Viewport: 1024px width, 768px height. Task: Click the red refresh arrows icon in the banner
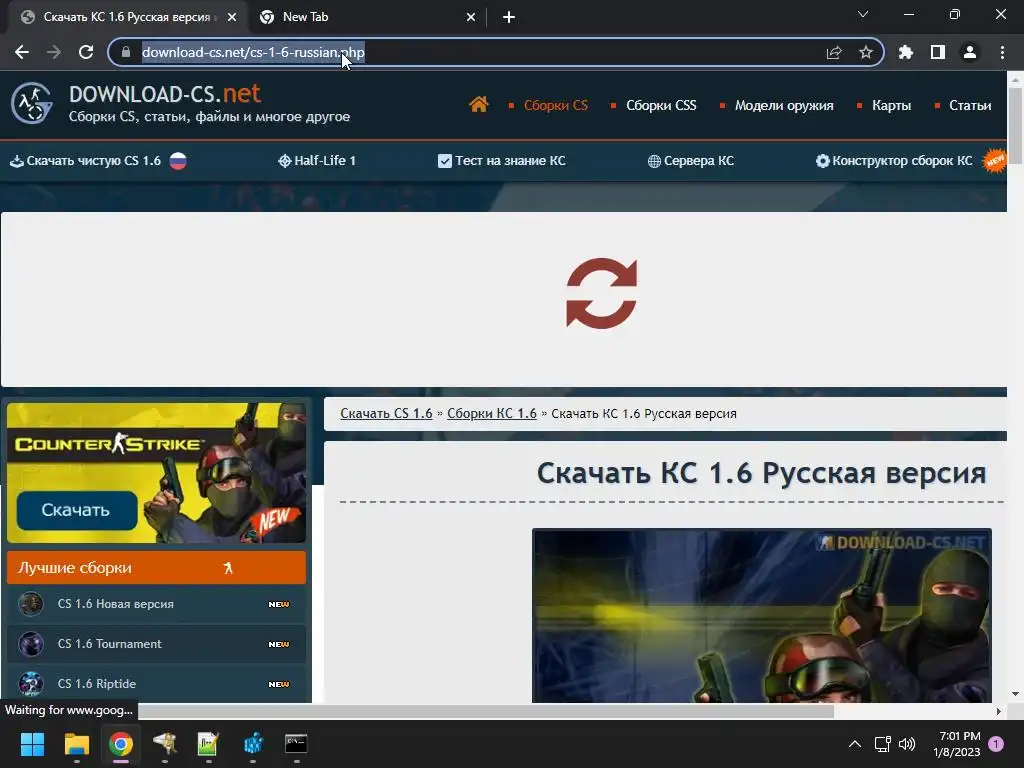pyautogui.click(x=601, y=293)
